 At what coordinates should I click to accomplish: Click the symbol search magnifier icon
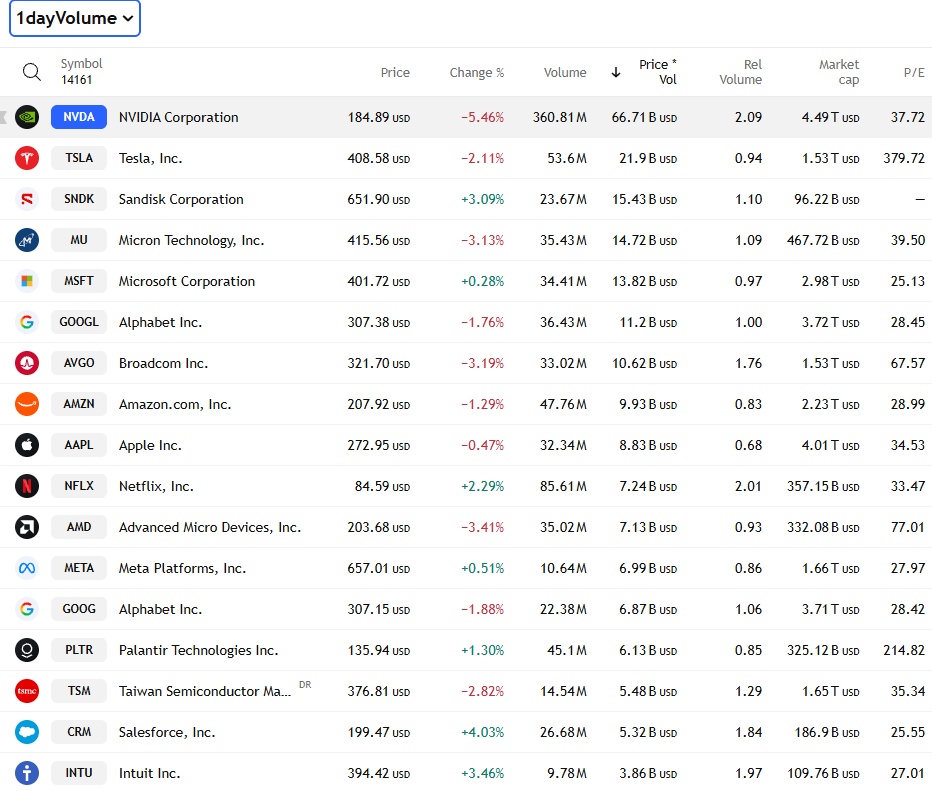coord(32,72)
